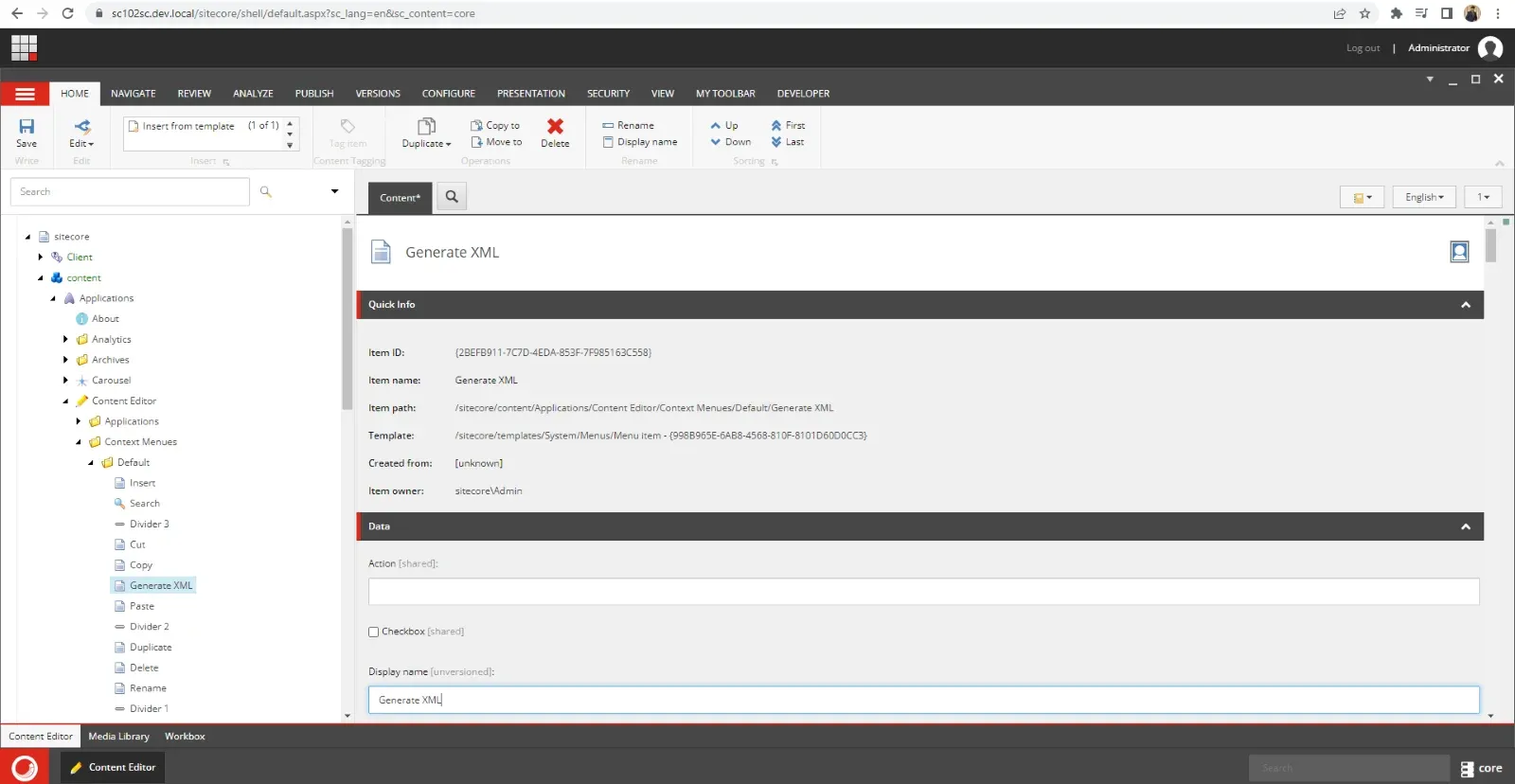Select the Divider 3 tree item
Image resolution: width=1515 pixels, height=784 pixels.
[149, 525]
